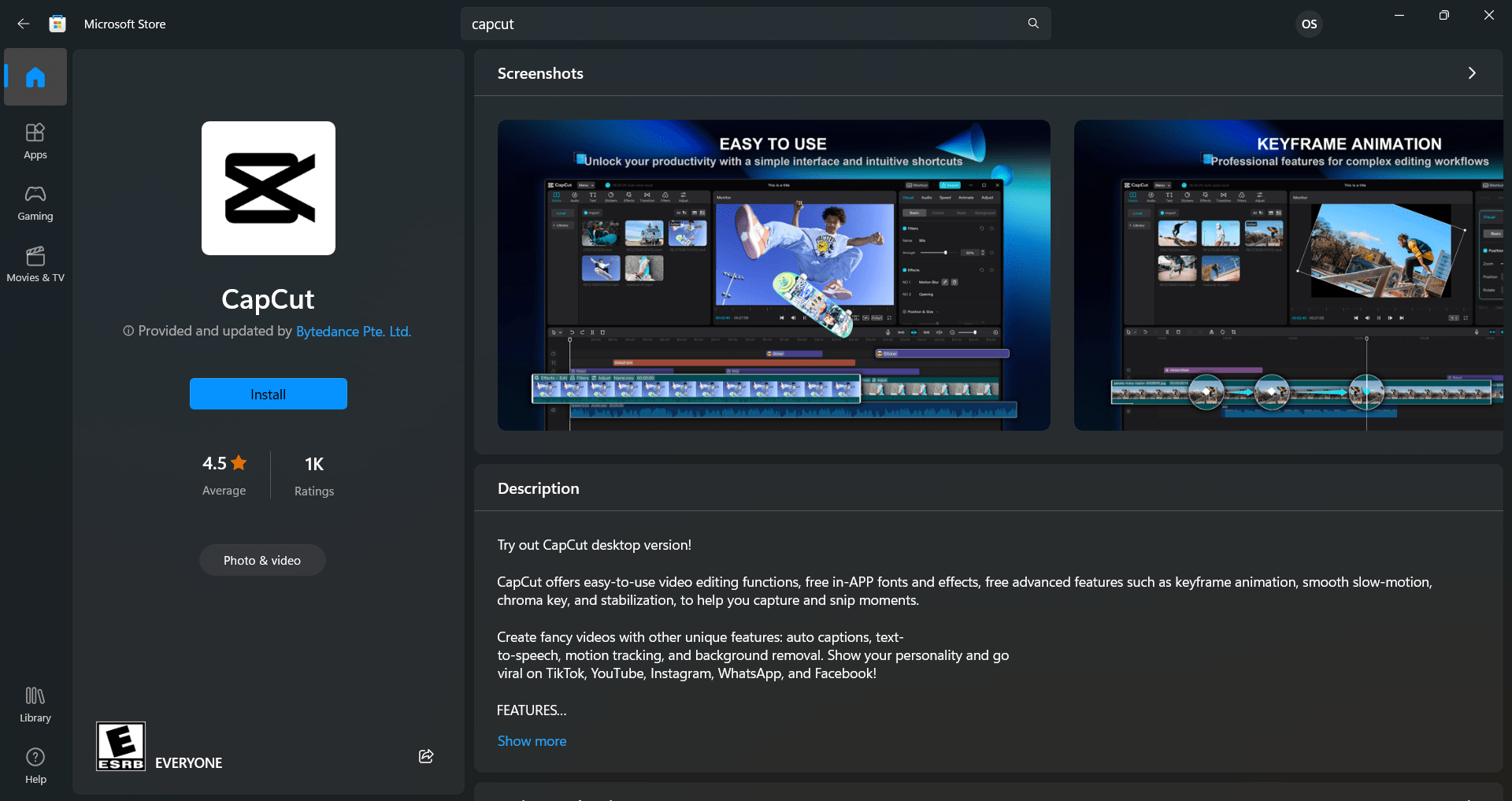Click the Microsoft Store logo icon
Viewport: 1512px width, 801px height.
click(57, 24)
